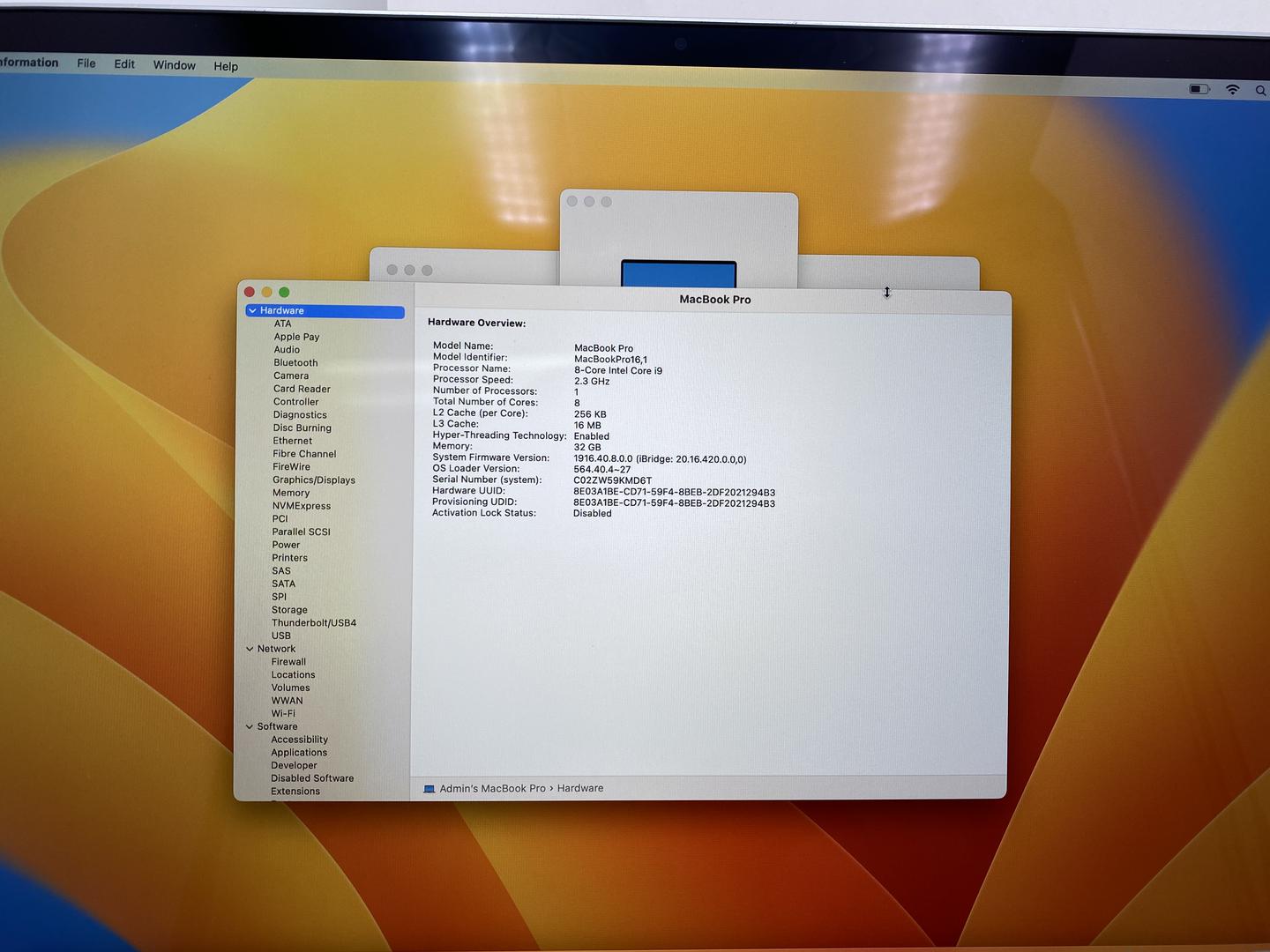This screenshot has height=952, width=1270.
Task: Select Ethernet in the sidebar
Action: point(293,441)
